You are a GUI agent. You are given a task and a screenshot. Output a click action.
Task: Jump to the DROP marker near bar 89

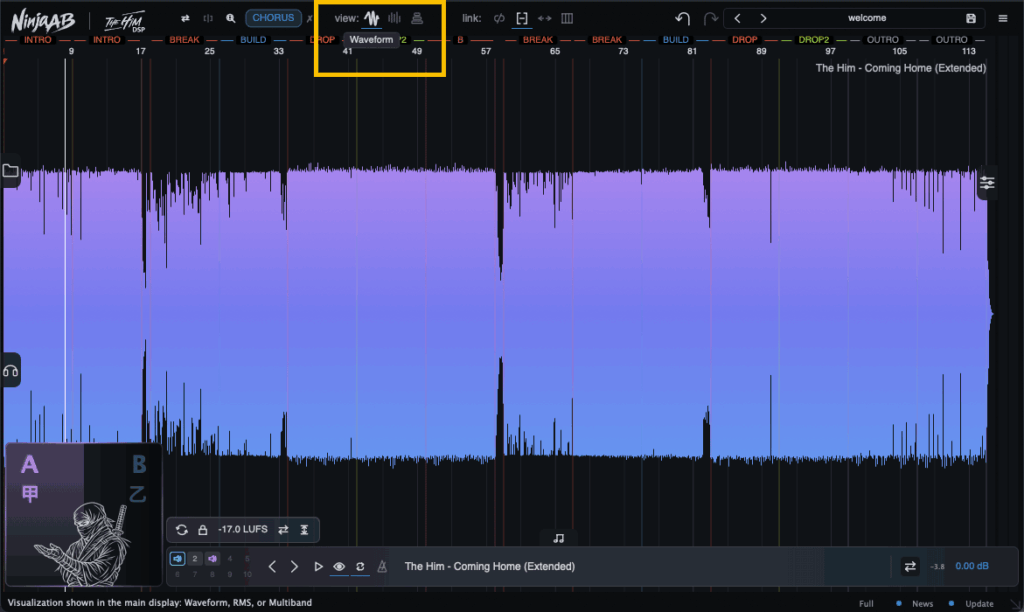(x=744, y=40)
